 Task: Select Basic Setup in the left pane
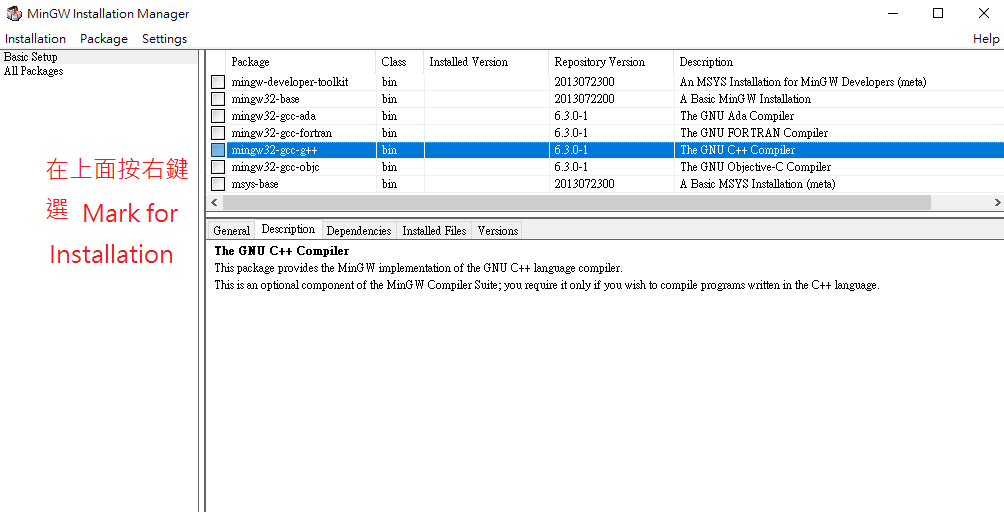[31, 57]
